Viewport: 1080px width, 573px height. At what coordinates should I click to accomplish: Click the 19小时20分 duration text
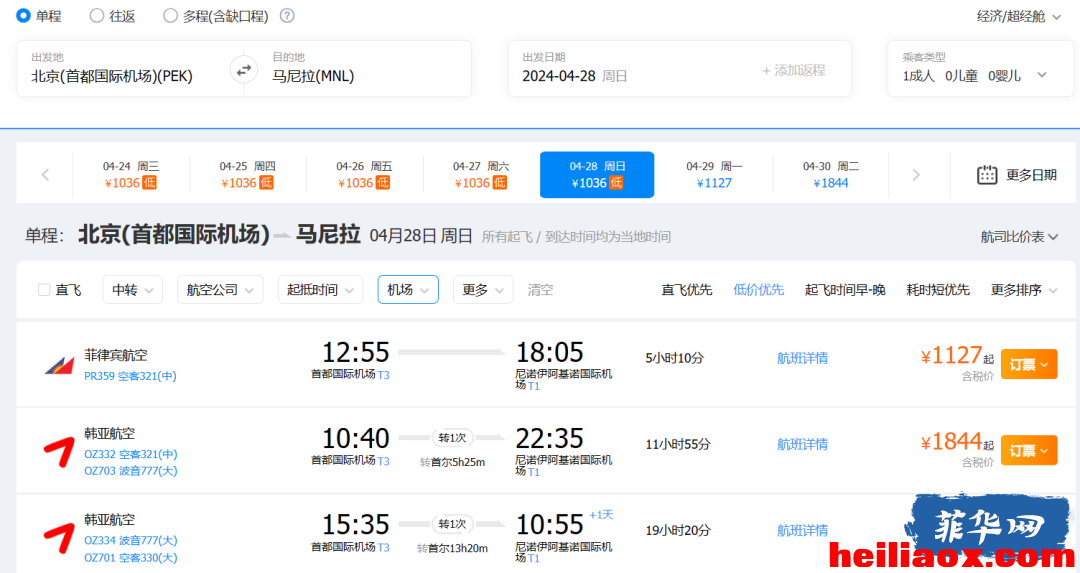[x=678, y=530]
